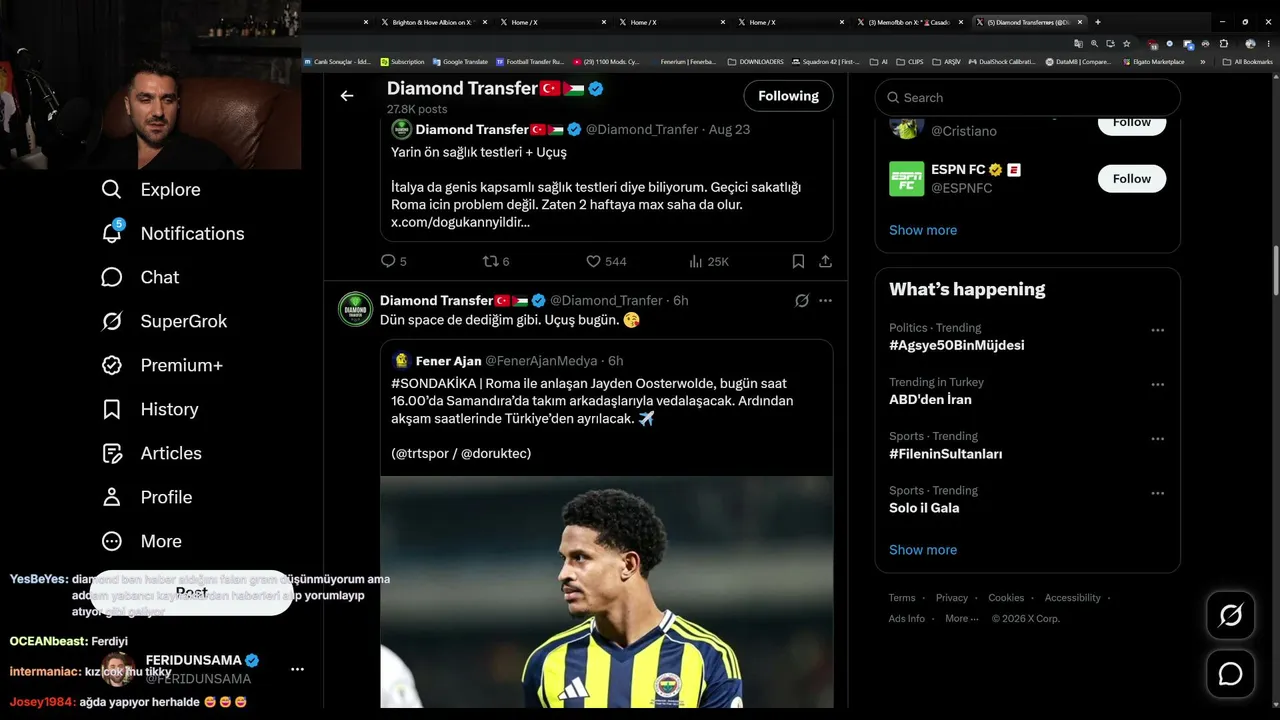
Task: Click the FERIDUNSAMA account name at bottom left
Action: pyautogui.click(x=194, y=660)
